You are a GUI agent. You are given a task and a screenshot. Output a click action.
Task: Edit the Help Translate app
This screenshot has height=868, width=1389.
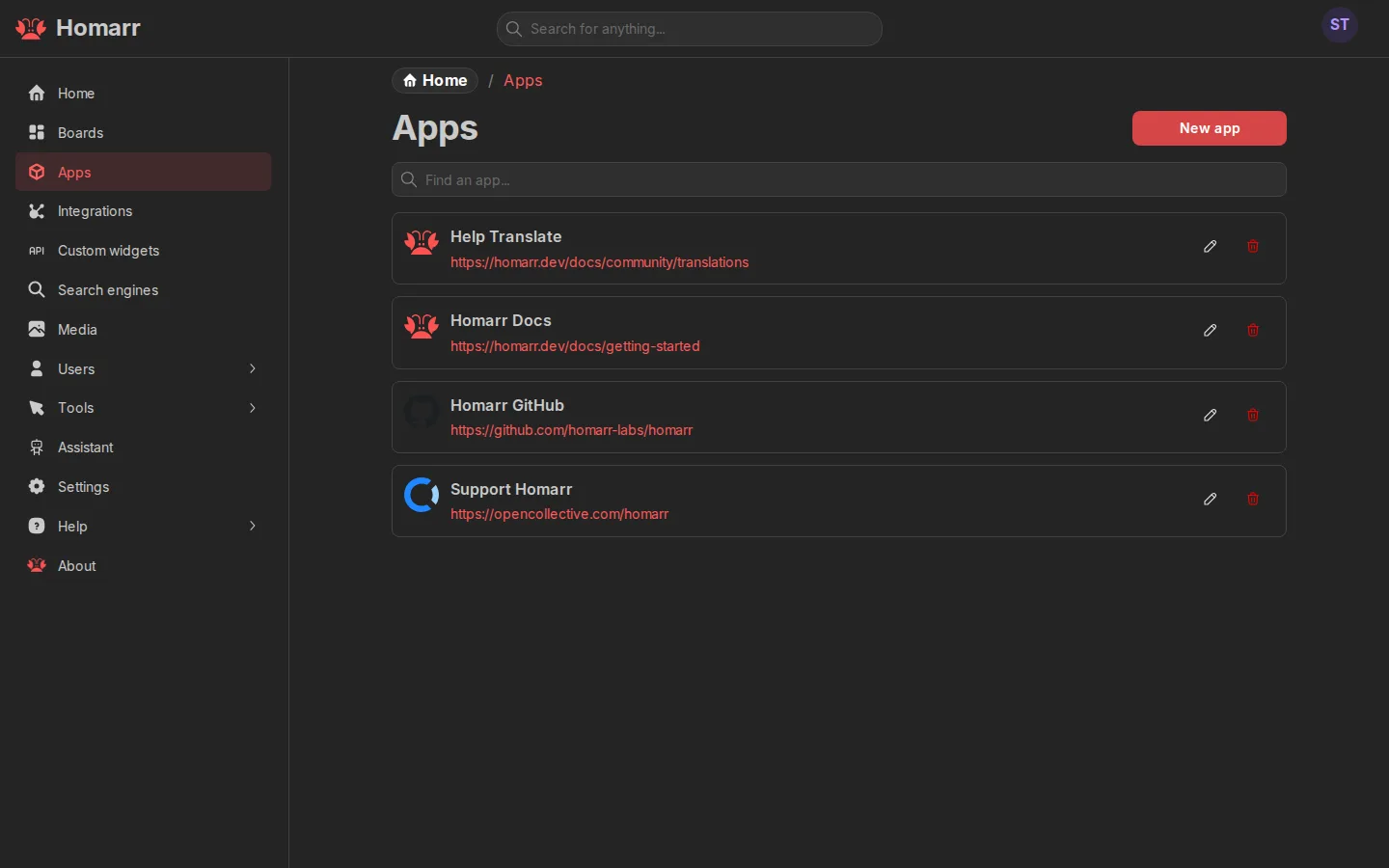pyautogui.click(x=1211, y=247)
